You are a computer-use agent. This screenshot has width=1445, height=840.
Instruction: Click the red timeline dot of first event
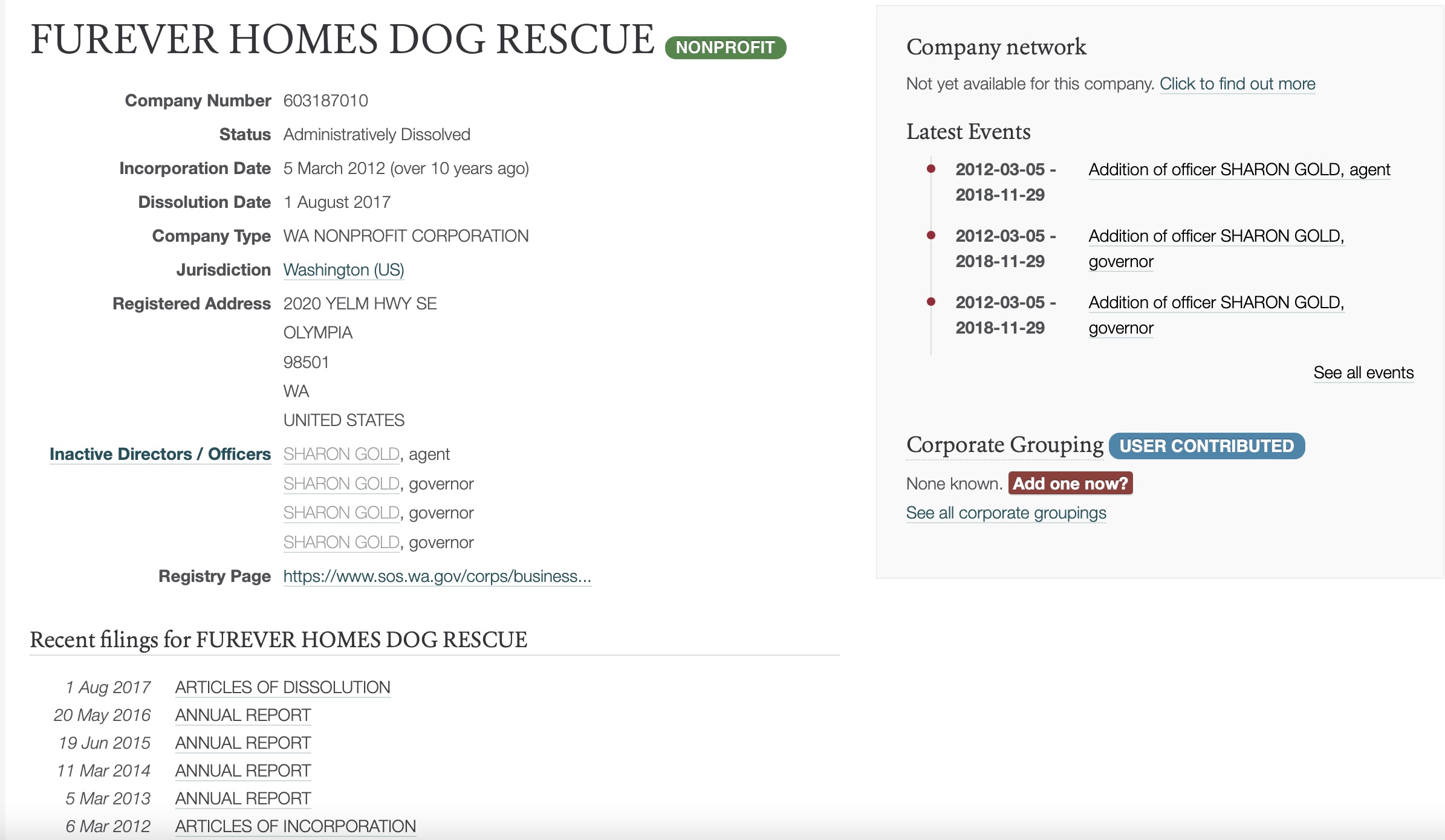click(931, 169)
